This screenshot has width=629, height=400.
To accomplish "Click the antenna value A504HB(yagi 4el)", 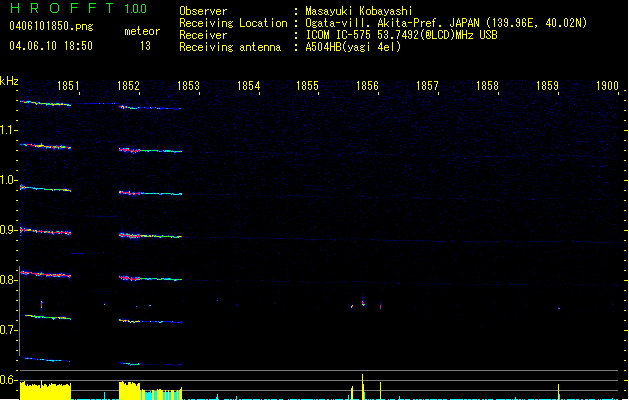I will click(353, 47).
